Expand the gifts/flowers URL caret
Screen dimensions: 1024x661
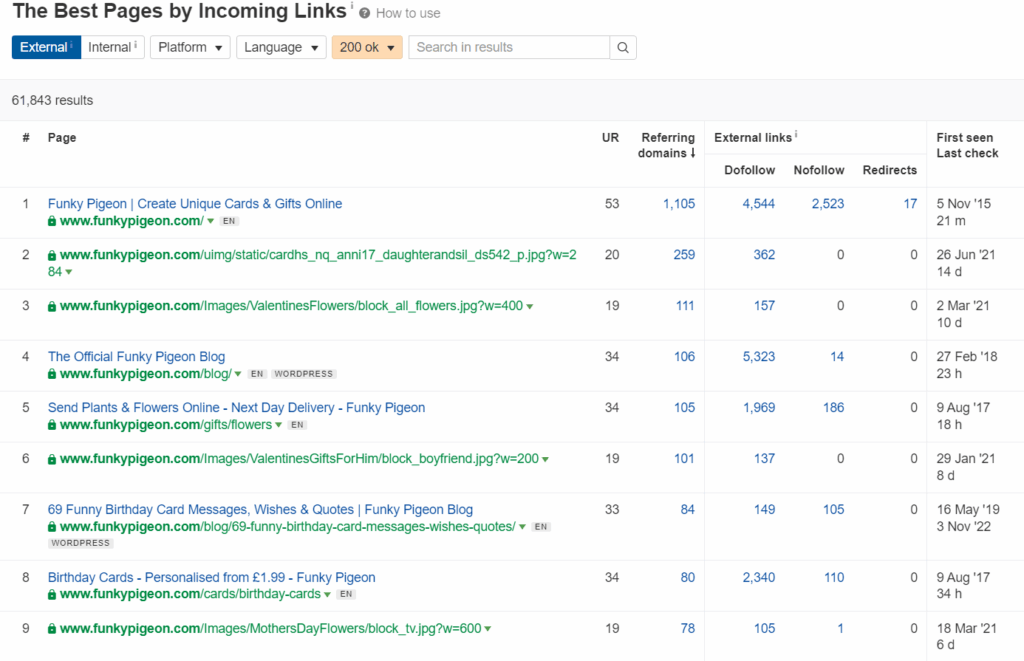pyautogui.click(x=278, y=425)
